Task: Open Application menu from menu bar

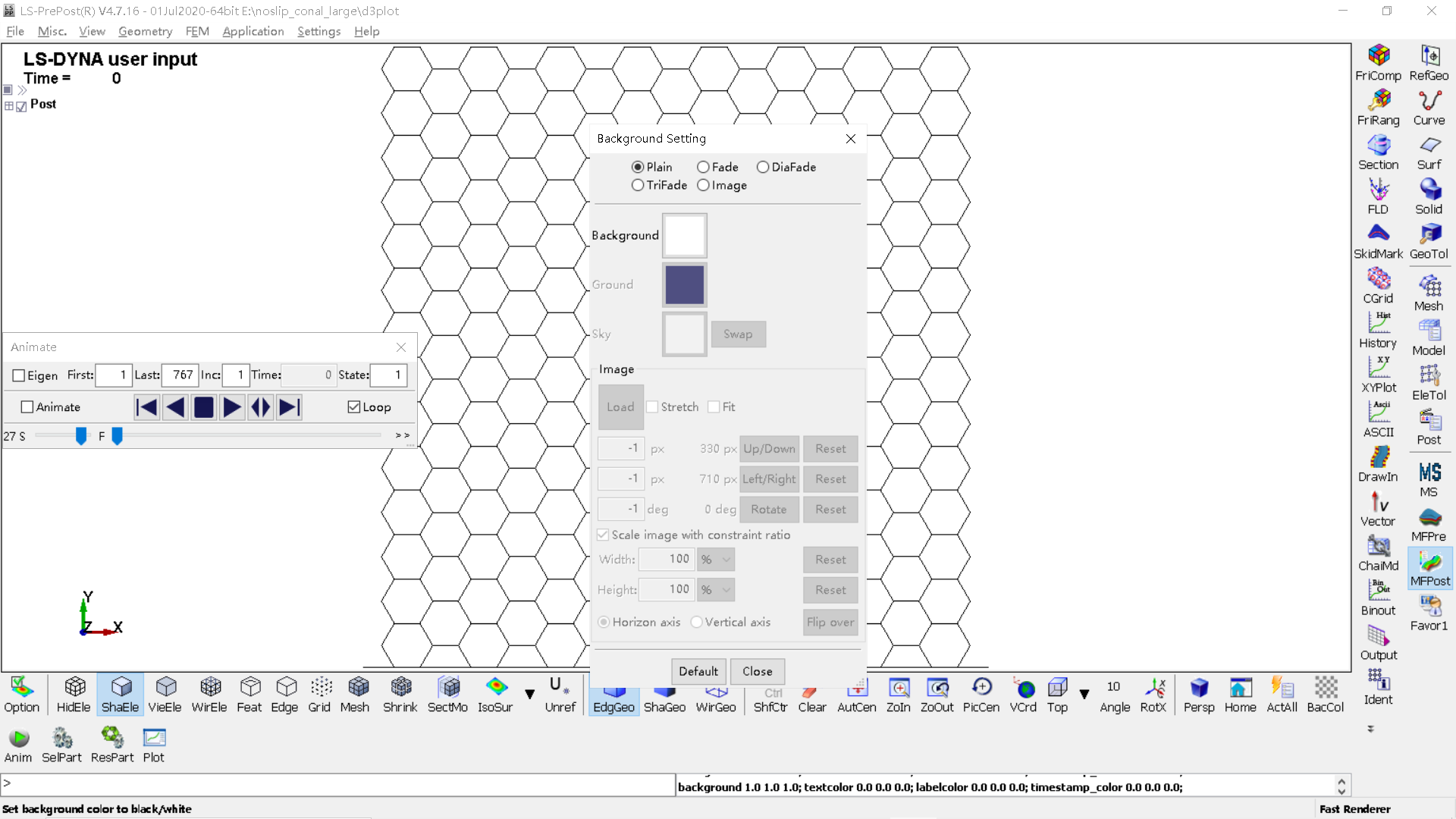Action: [x=252, y=31]
